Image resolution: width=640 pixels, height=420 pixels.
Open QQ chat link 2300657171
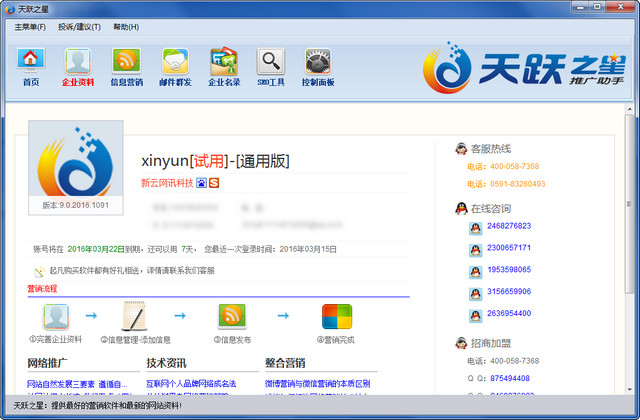pos(509,247)
